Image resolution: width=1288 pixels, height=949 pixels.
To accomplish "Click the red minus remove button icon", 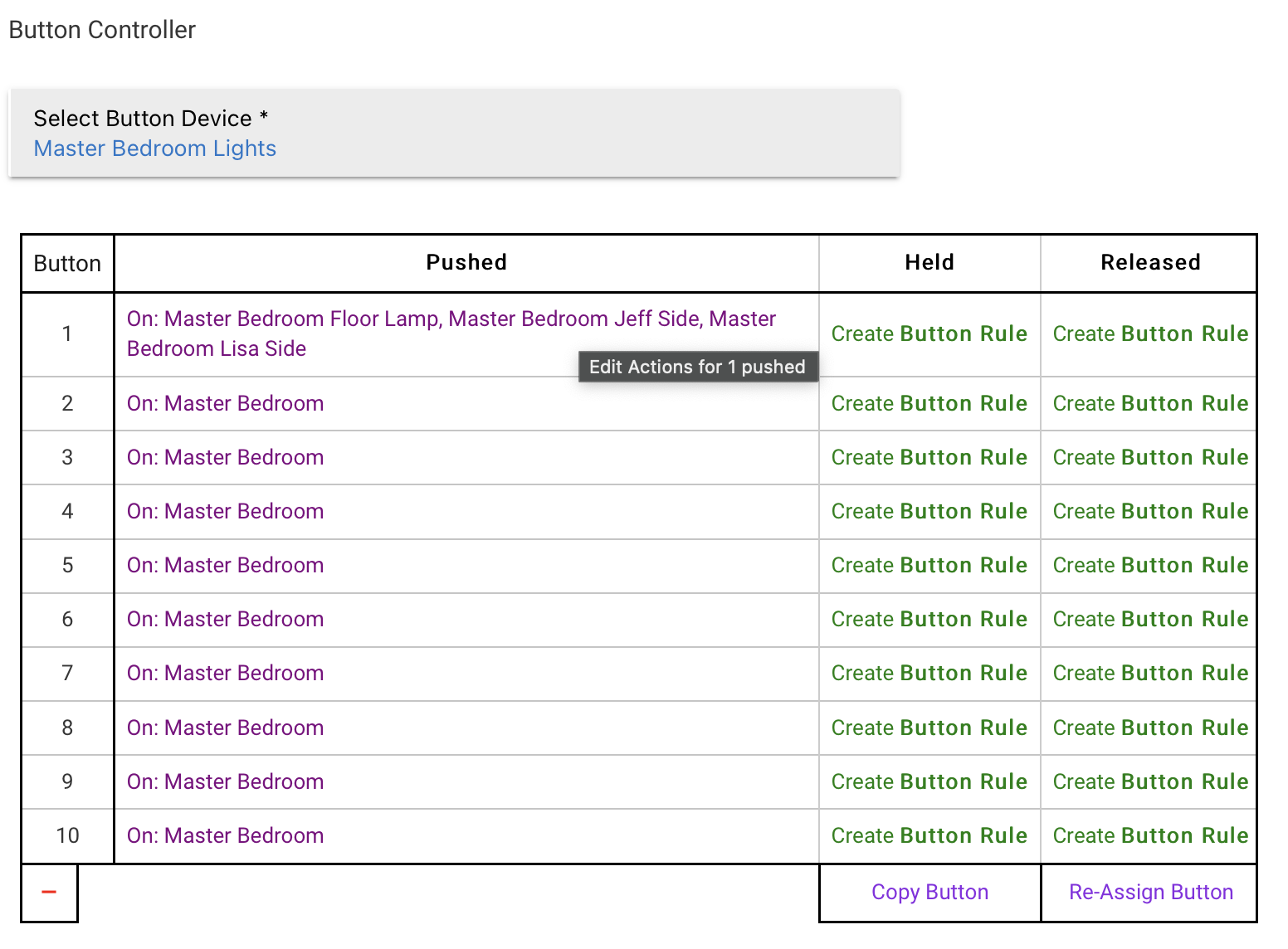I will tap(49, 893).
